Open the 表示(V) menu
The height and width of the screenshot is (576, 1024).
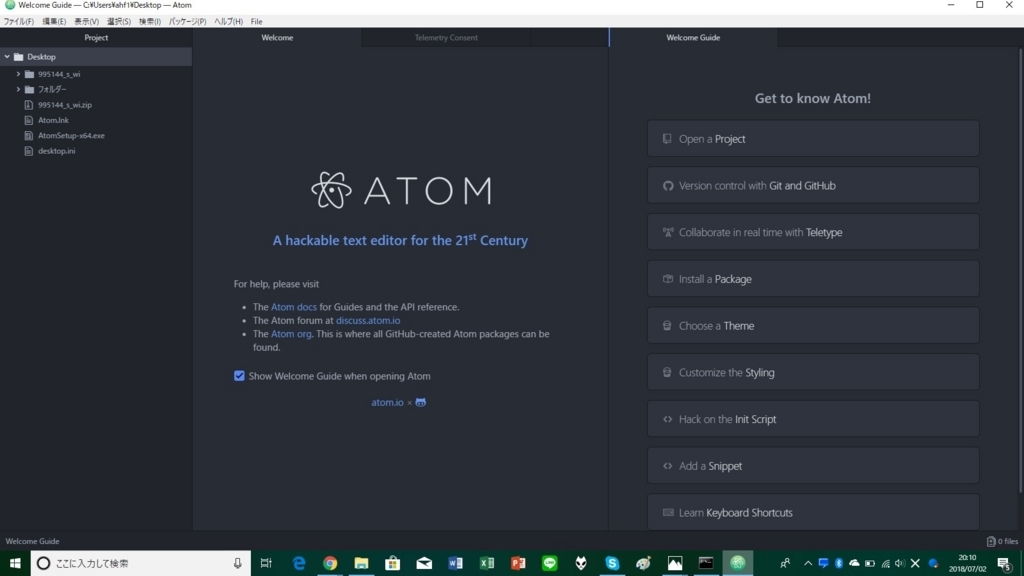coord(86,22)
